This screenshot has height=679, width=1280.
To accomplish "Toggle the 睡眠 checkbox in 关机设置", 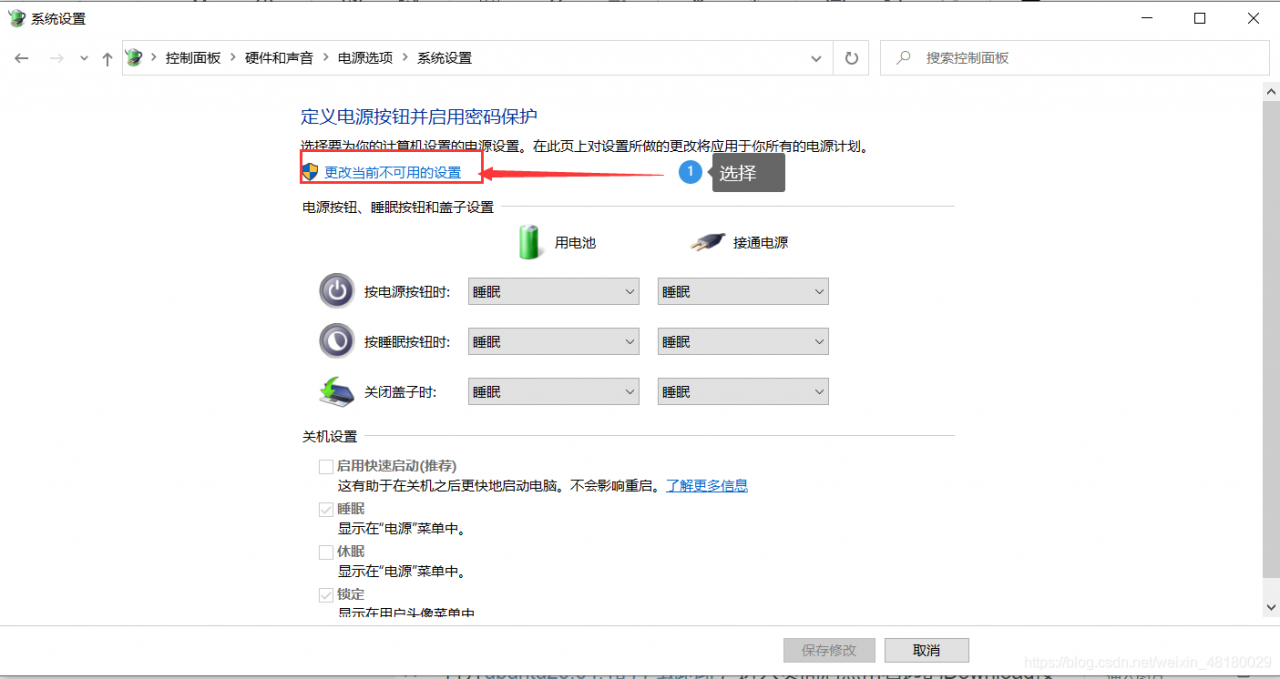I will pyautogui.click(x=326, y=509).
